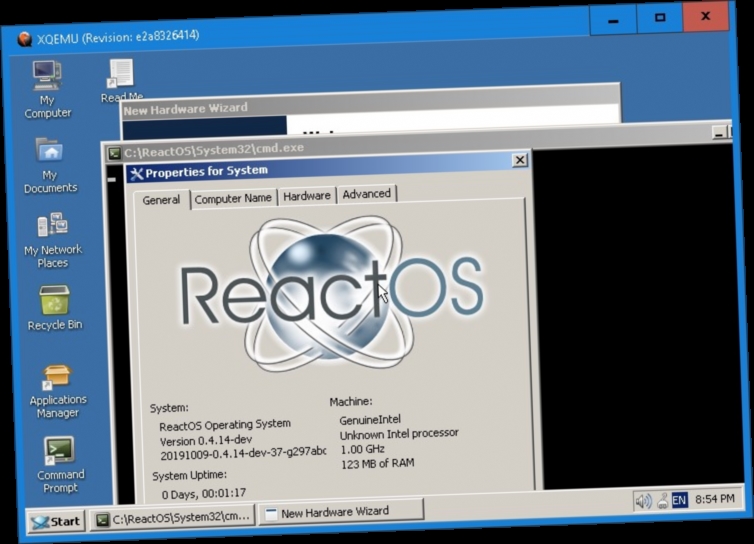Minimize the XQEMU emulator window
Image resolution: width=754 pixels, height=544 pixels.
[x=613, y=20]
